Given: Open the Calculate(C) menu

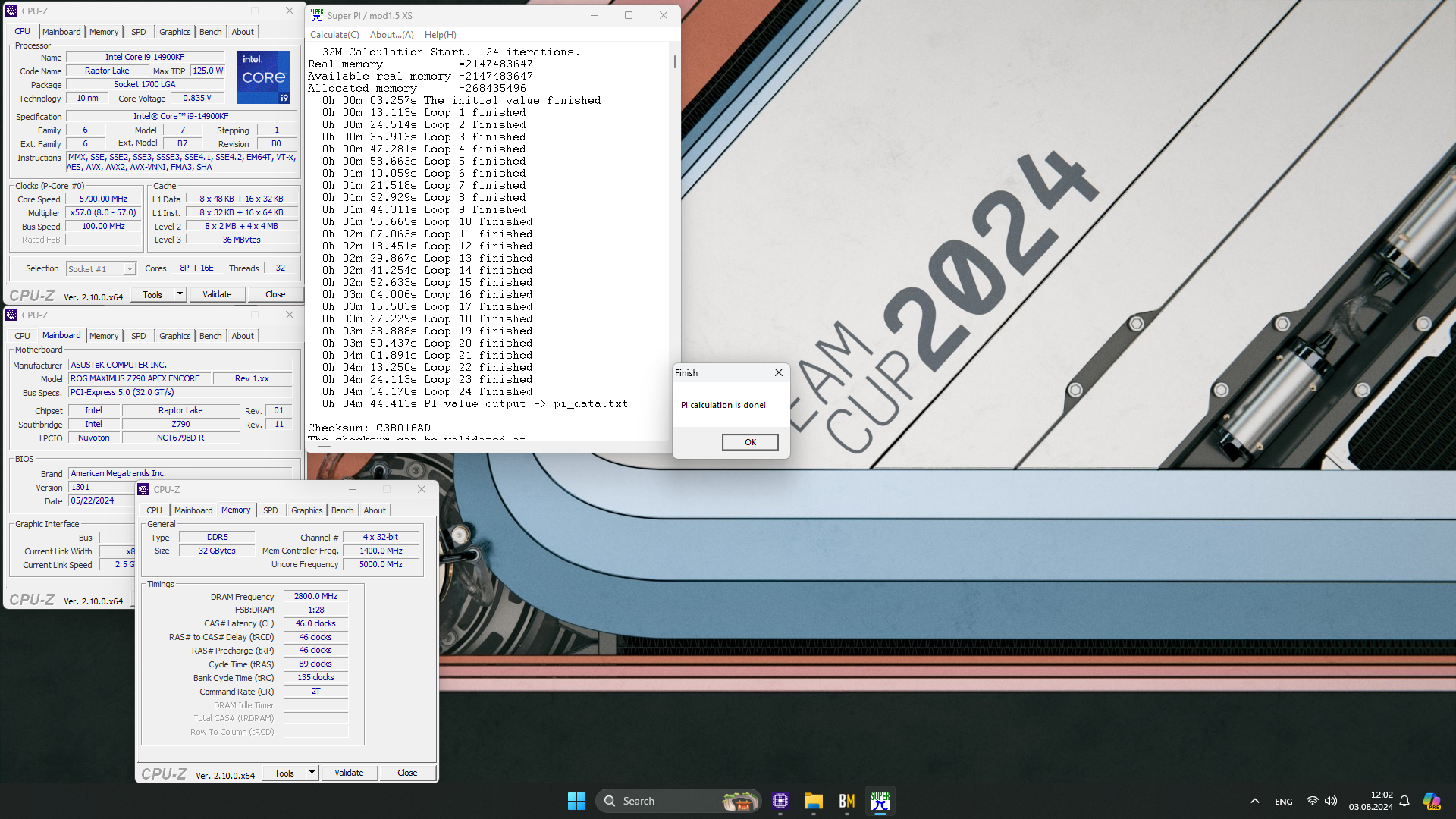Looking at the screenshot, I should coord(334,35).
